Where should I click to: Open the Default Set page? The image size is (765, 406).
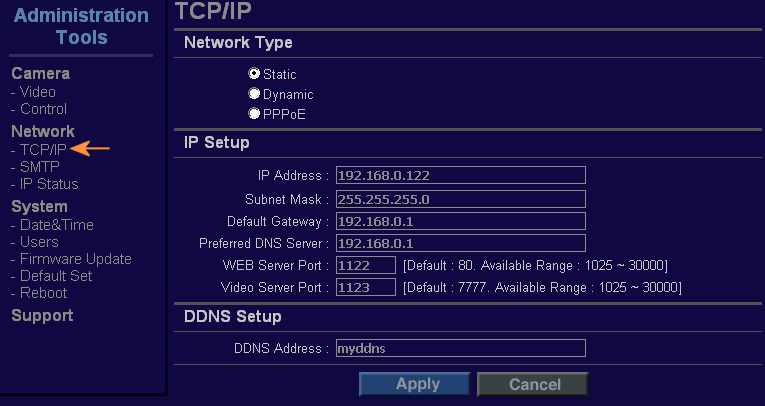click(x=56, y=276)
